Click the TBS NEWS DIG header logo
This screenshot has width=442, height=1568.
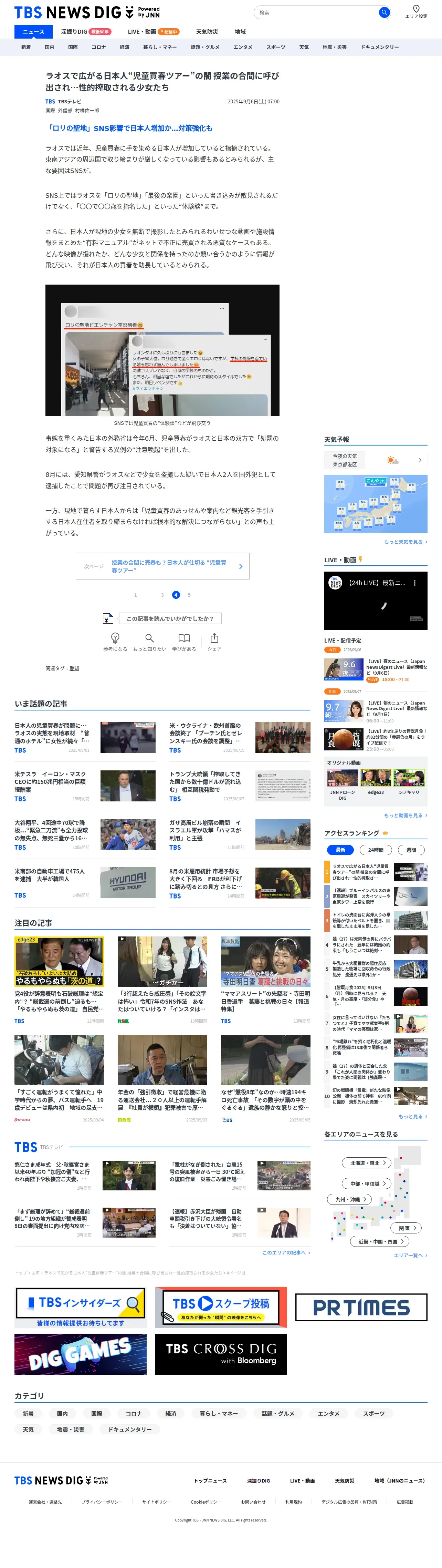click(x=87, y=12)
